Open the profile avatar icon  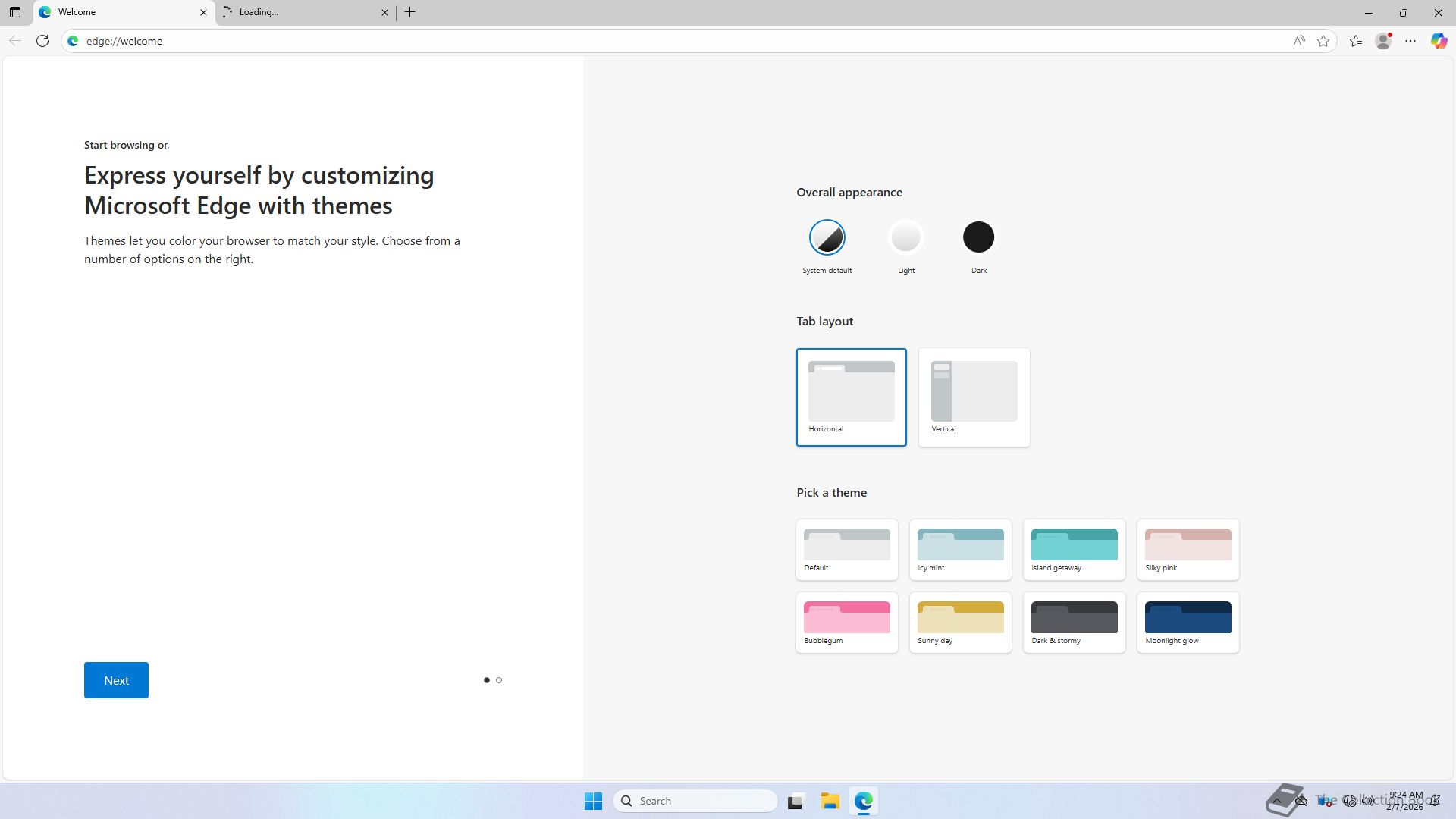[1383, 41]
